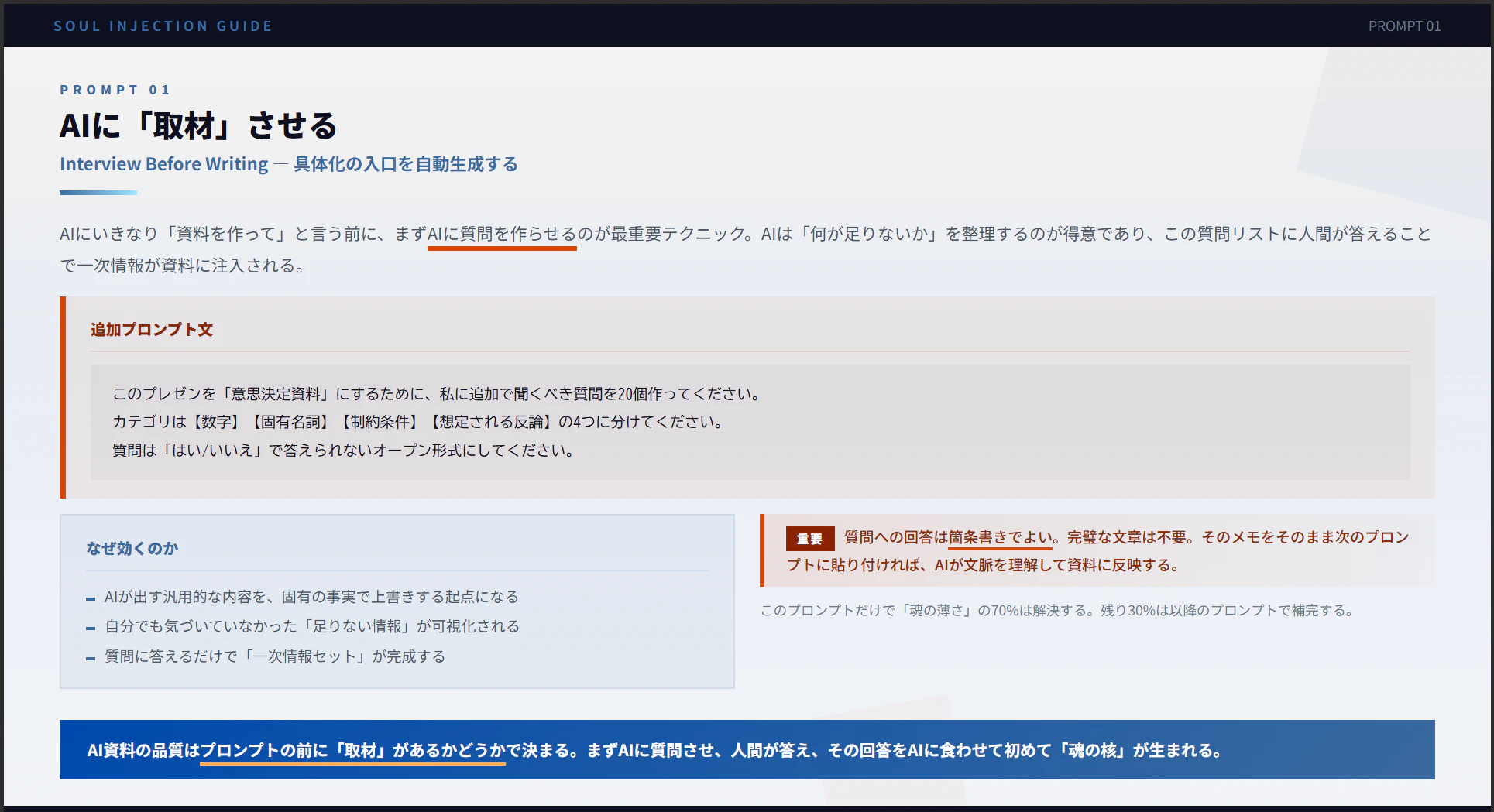Click the line starting カテゴリは【数字】
Screen dimensions: 1494x812
coord(418,422)
